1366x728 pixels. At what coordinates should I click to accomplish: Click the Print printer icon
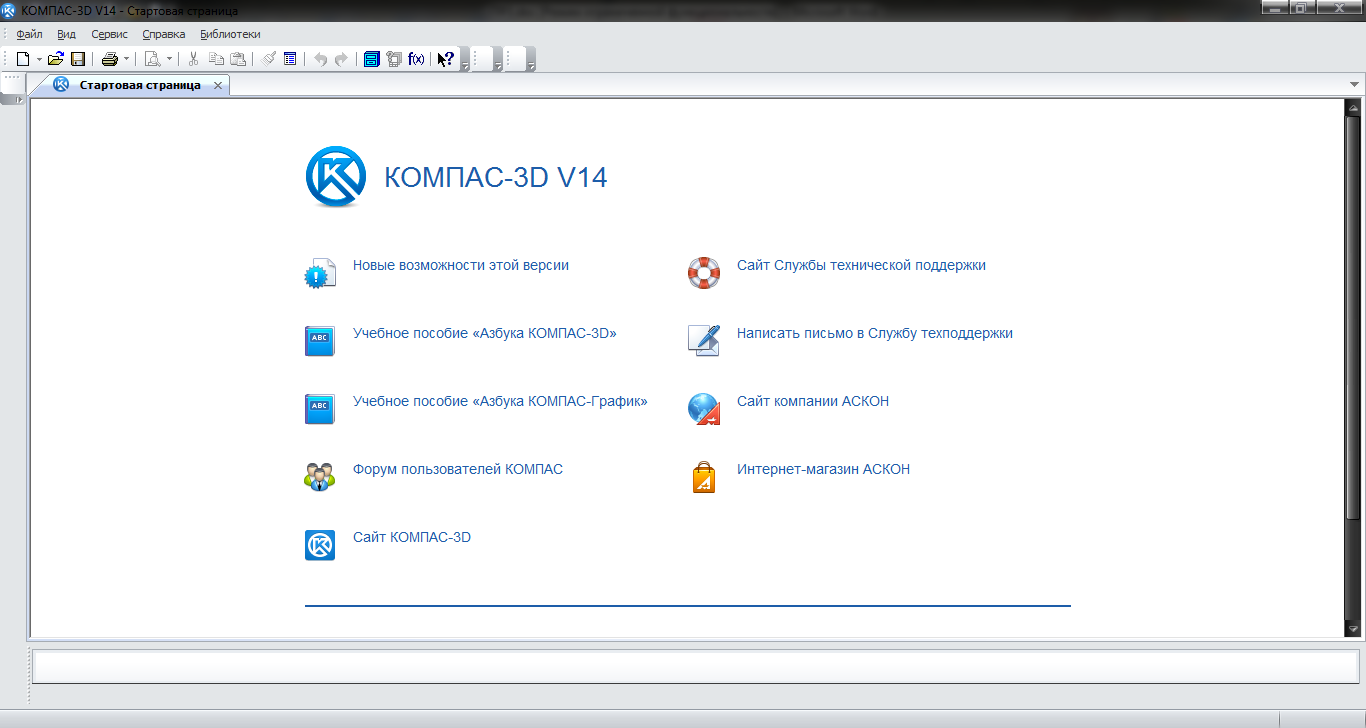coord(110,59)
